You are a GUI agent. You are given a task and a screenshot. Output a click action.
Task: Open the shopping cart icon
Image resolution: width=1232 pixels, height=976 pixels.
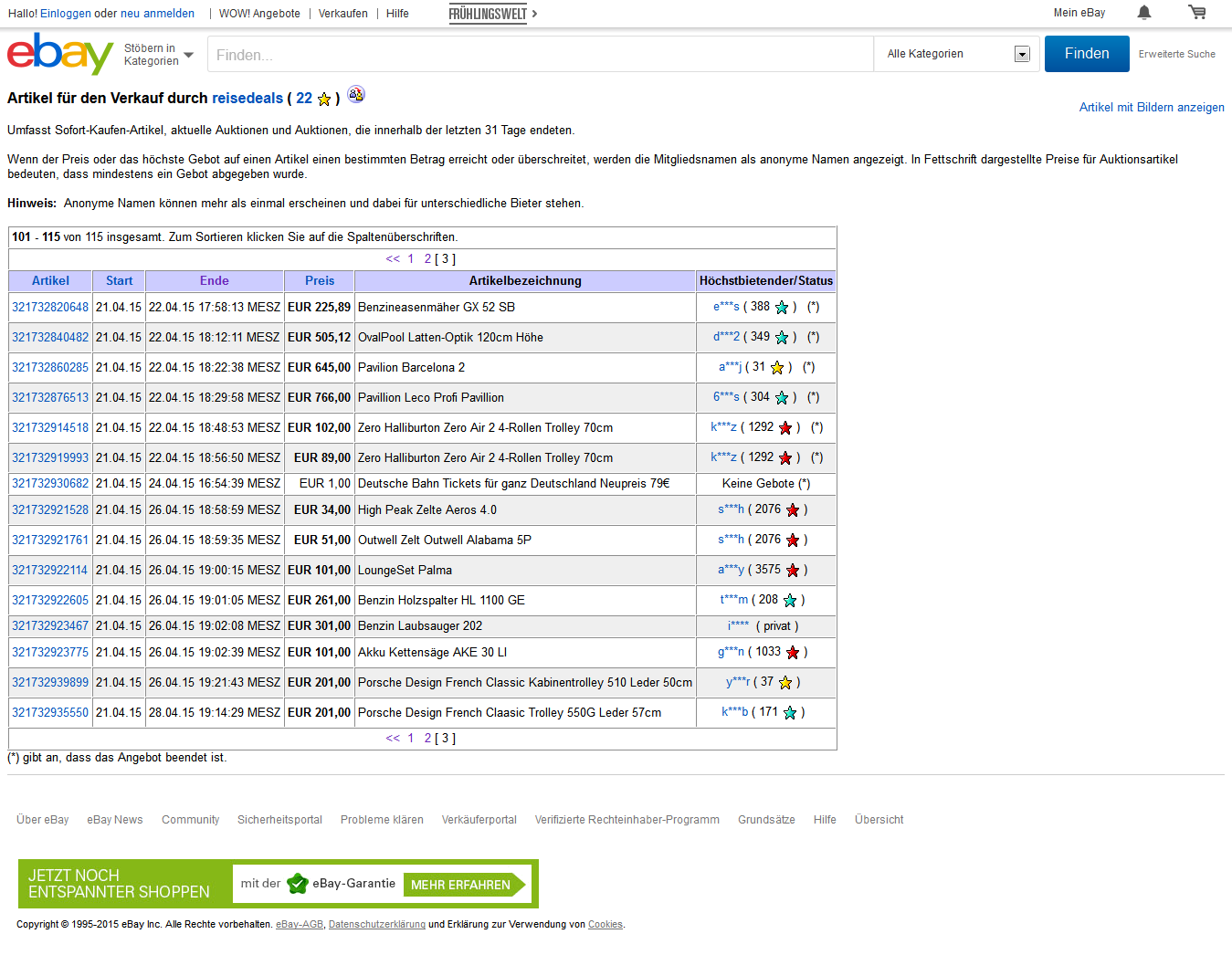1197,13
